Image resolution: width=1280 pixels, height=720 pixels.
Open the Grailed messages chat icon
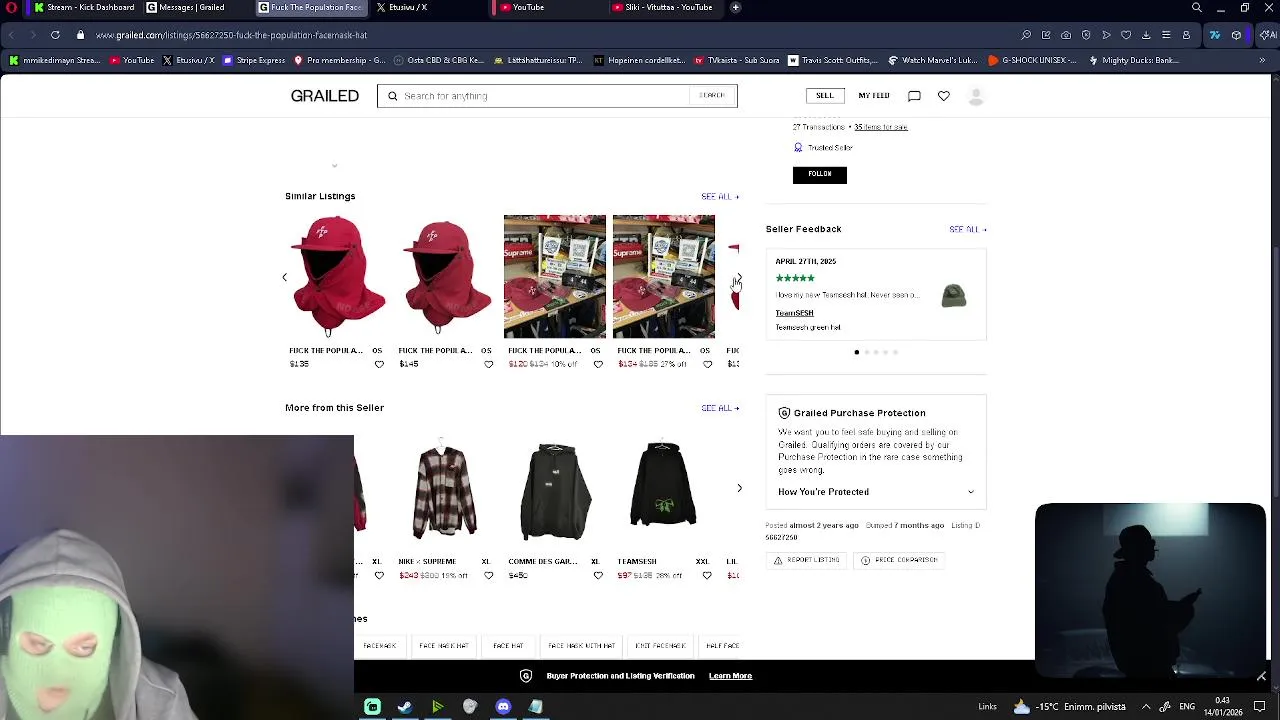pos(914,96)
